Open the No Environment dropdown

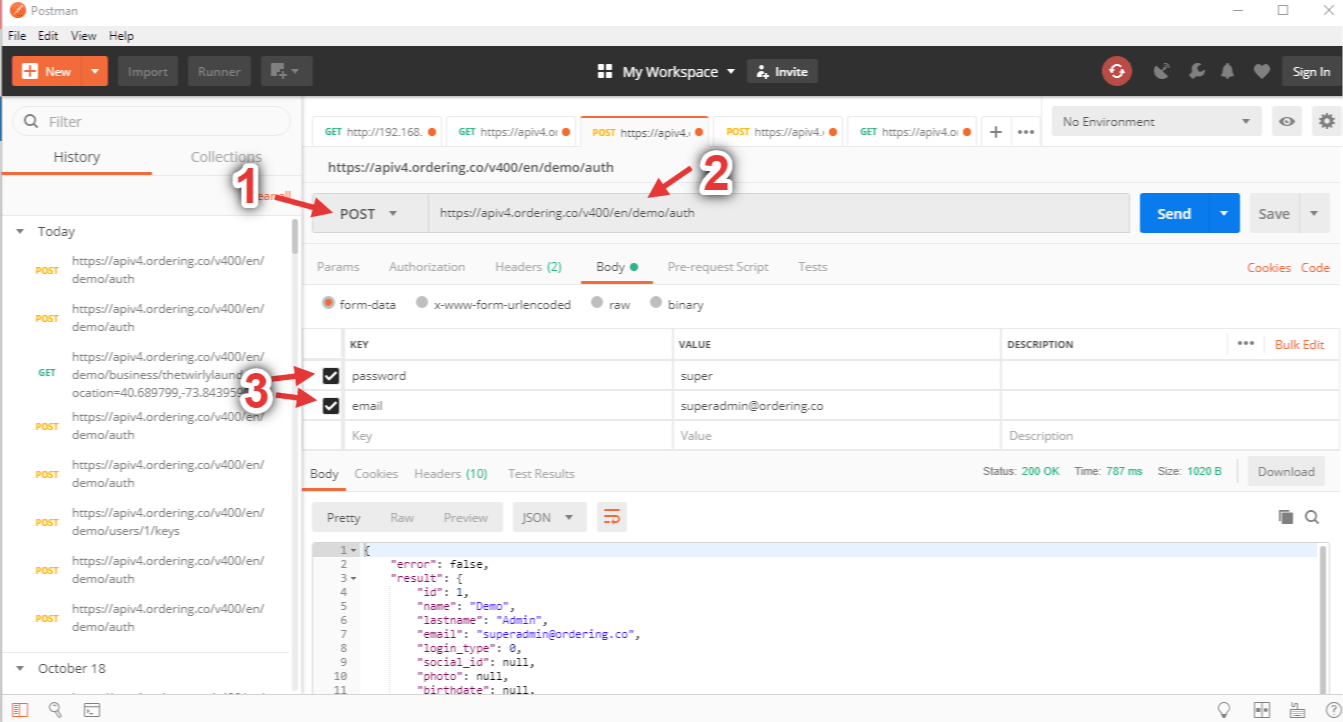click(x=1156, y=122)
